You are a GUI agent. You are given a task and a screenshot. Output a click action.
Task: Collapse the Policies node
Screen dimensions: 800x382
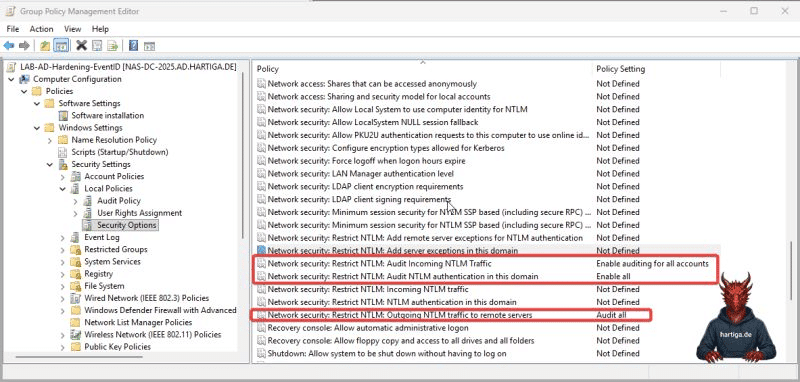point(24,91)
